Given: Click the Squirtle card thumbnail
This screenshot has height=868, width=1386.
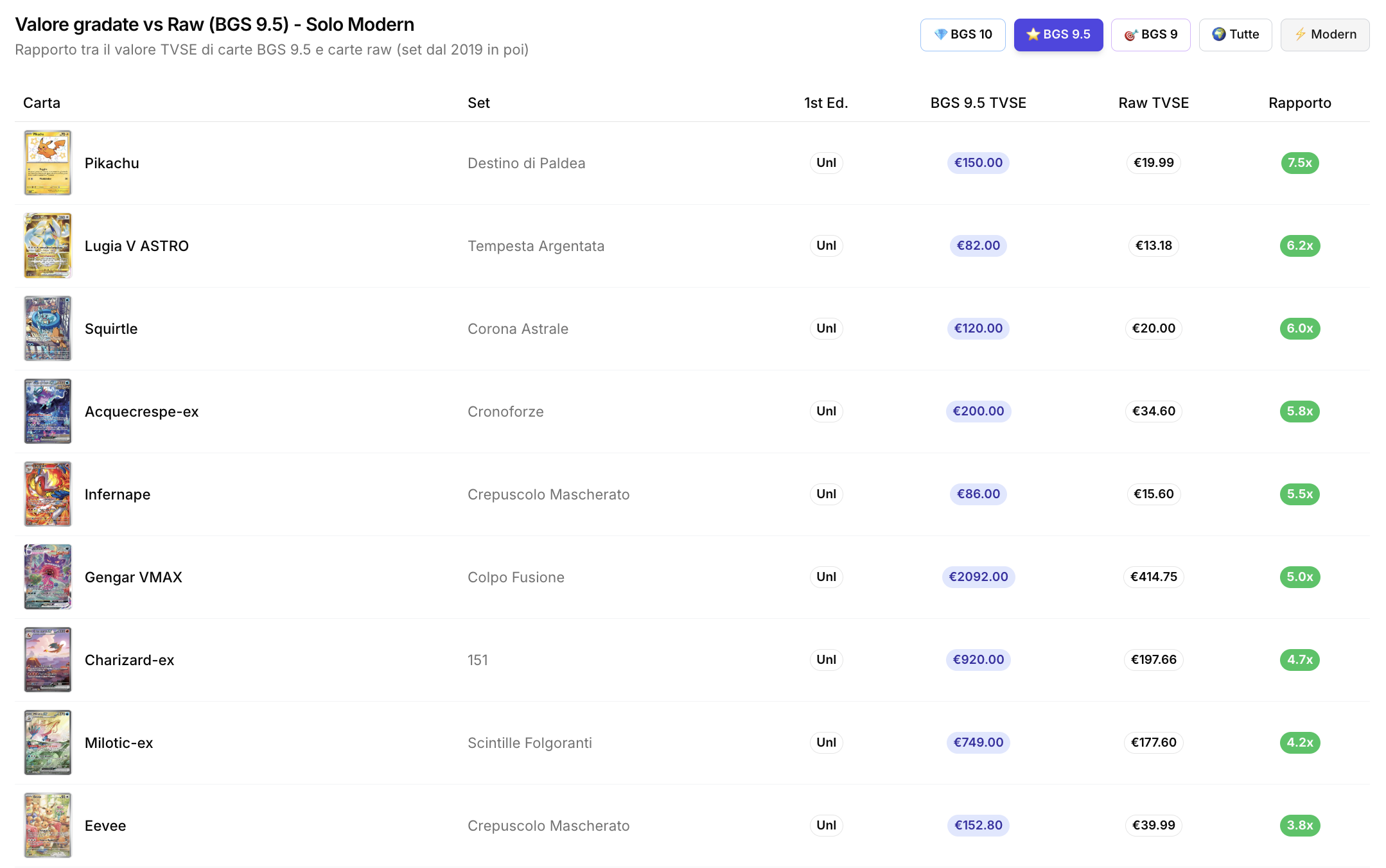Looking at the screenshot, I should pyautogui.click(x=48, y=329).
